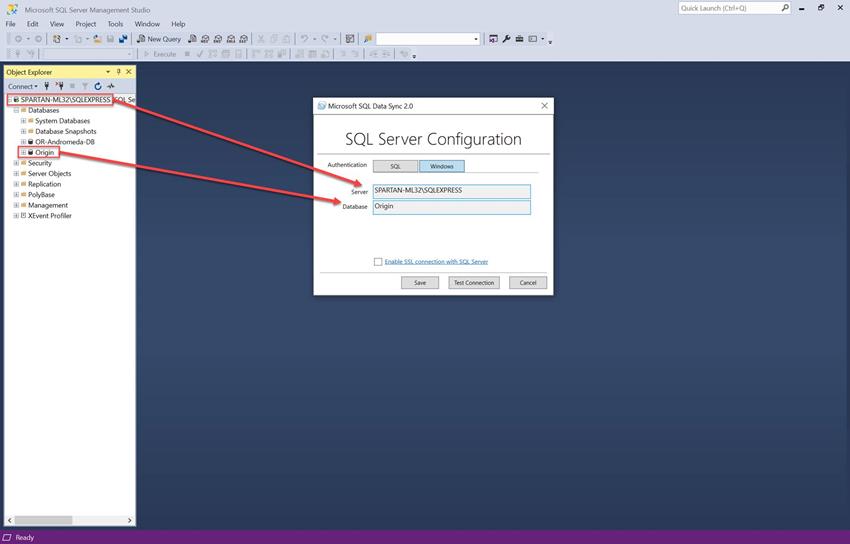Image resolution: width=850 pixels, height=544 pixels.
Task: Click the Open File folder icon in toolbar
Action: [x=98, y=39]
